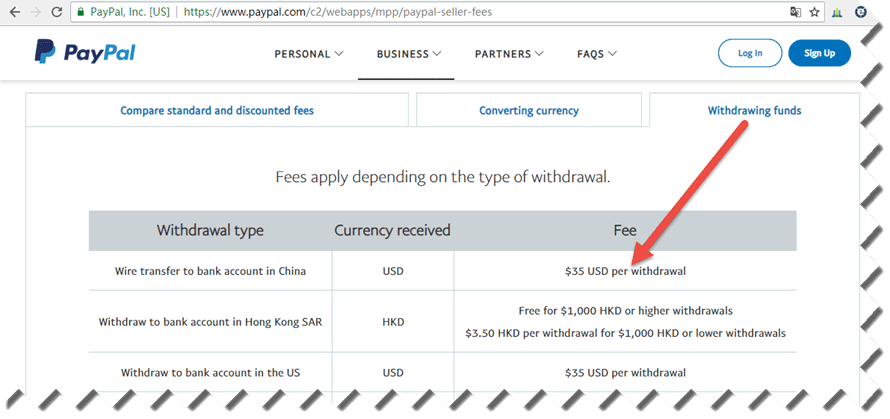
Task: Click 'Fees apply depending on the type of withdrawal'
Action: pyautogui.click(x=443, y=177)
